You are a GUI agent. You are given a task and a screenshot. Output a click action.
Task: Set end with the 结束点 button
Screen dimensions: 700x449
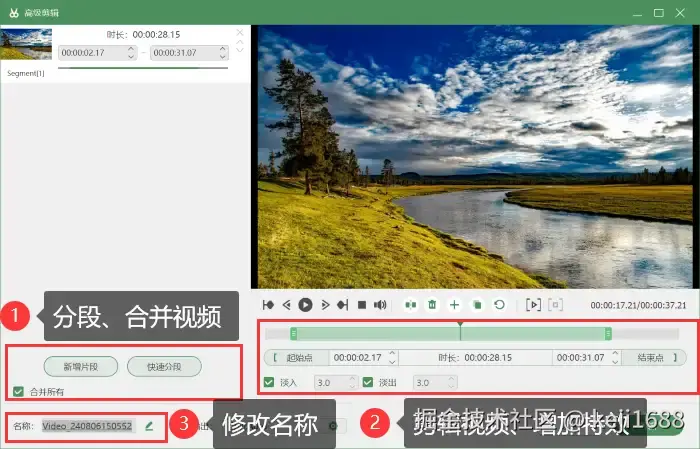(654, 358)
